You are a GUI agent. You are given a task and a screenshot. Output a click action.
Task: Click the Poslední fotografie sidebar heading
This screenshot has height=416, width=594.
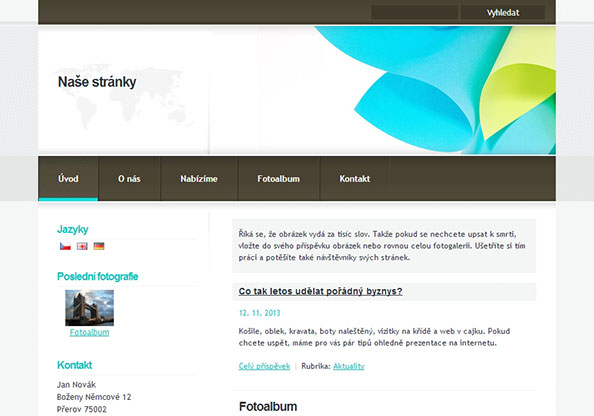97,276
